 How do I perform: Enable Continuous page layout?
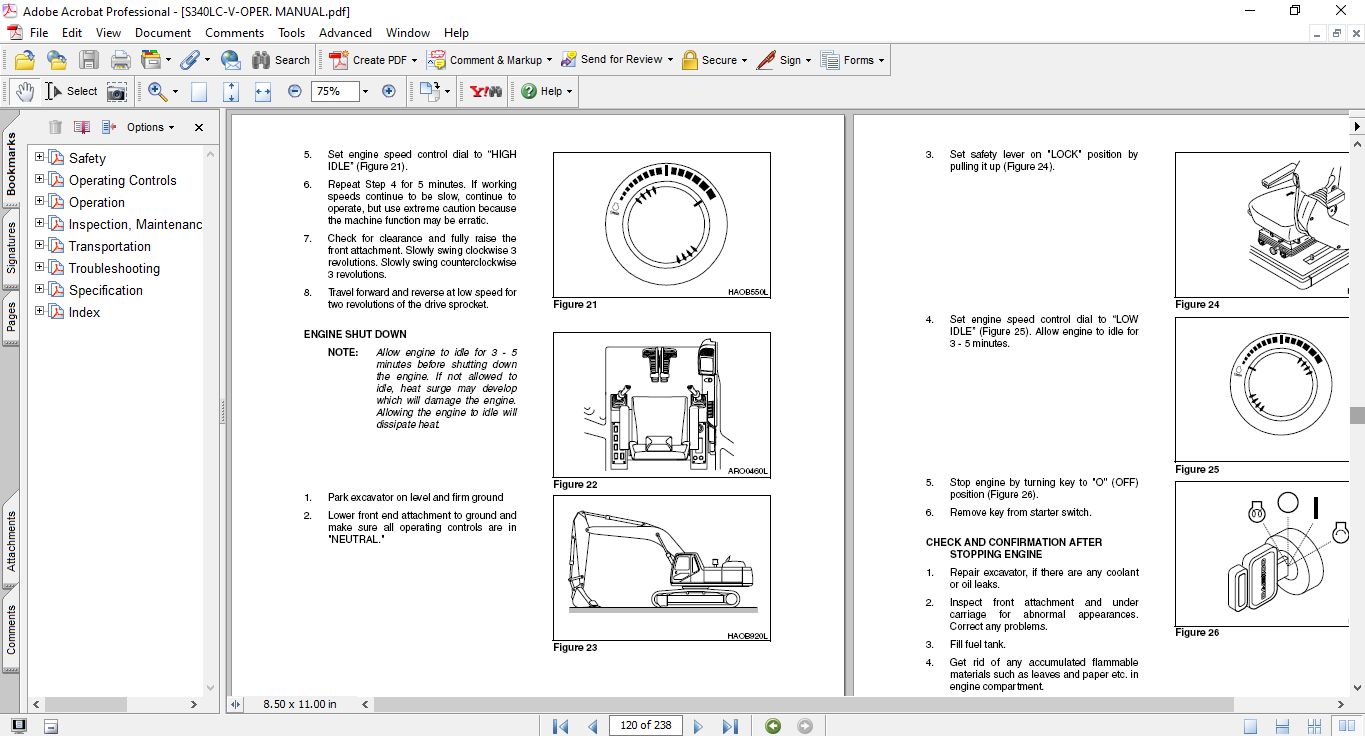[1283, 726]
